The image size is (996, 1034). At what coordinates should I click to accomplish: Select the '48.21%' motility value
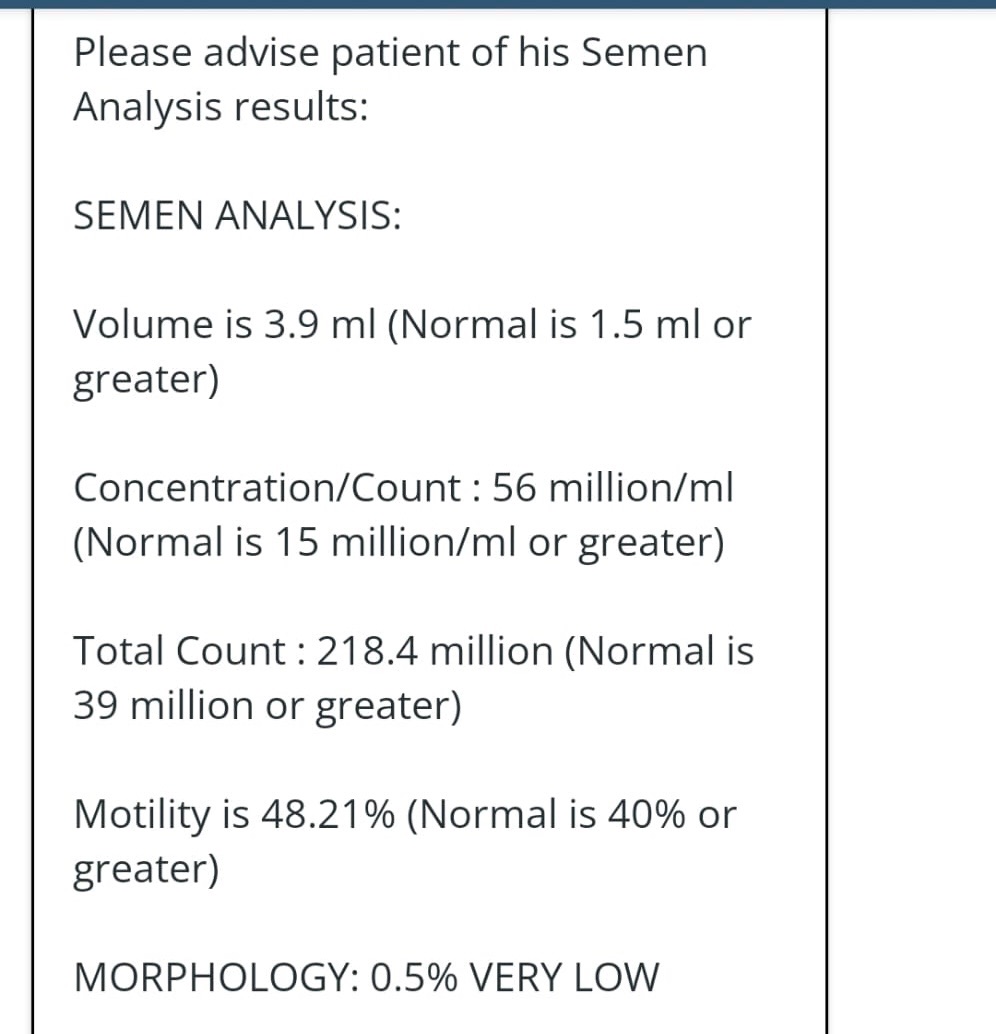(x=328, y=814)
